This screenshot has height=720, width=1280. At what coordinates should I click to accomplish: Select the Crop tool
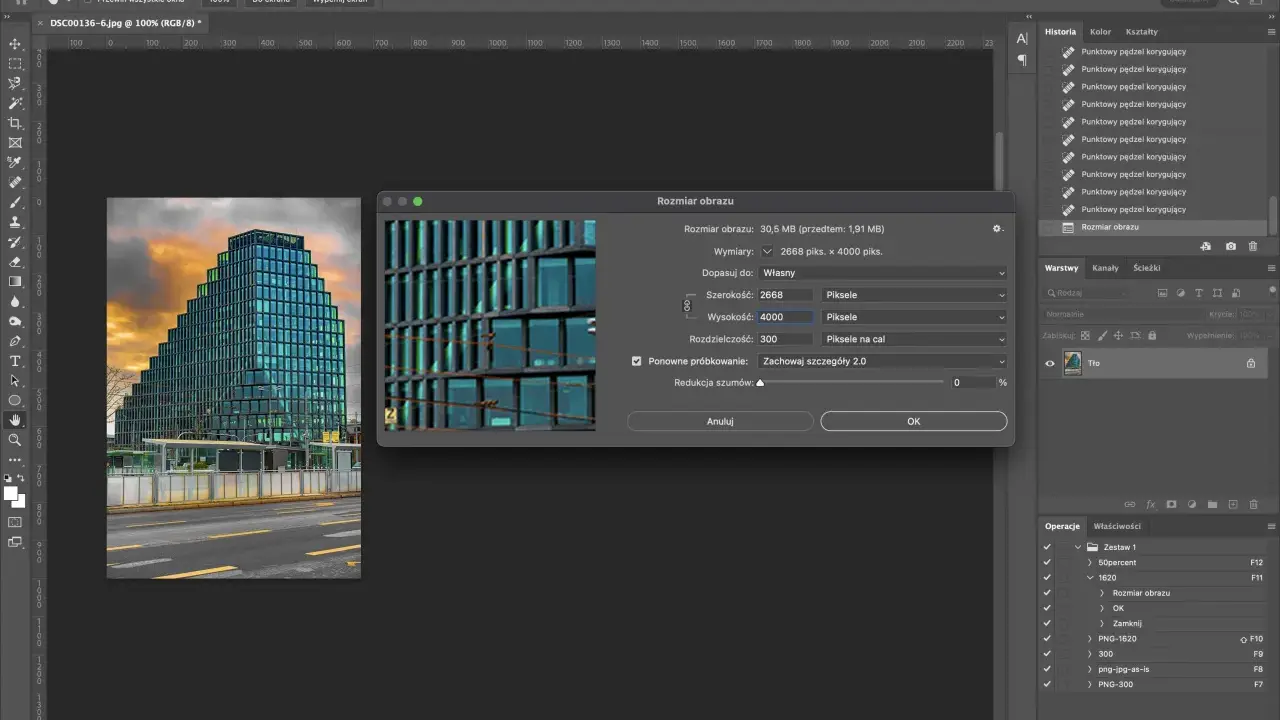point(15,123)
